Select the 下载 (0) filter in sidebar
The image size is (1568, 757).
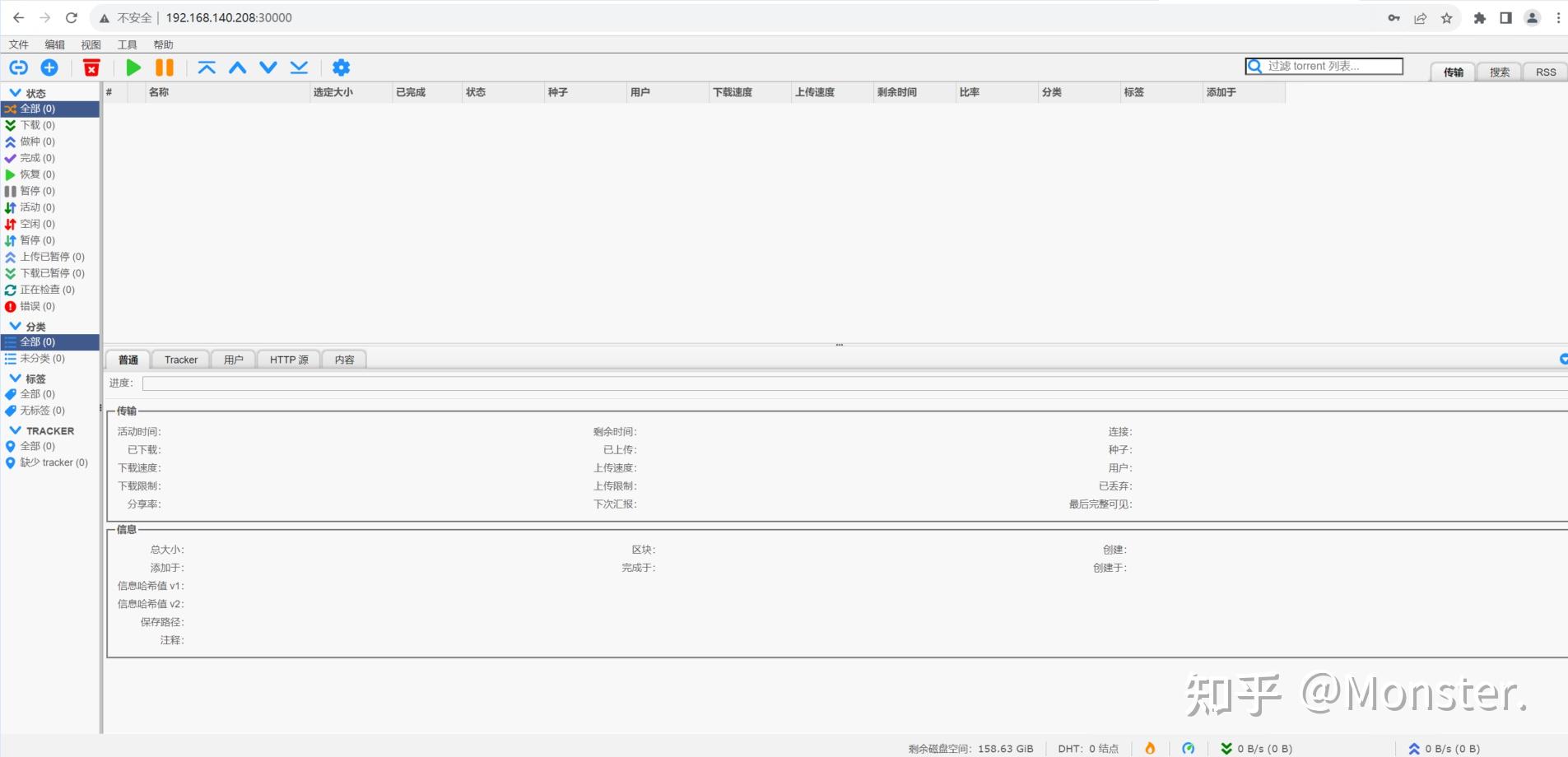(35, 124)
